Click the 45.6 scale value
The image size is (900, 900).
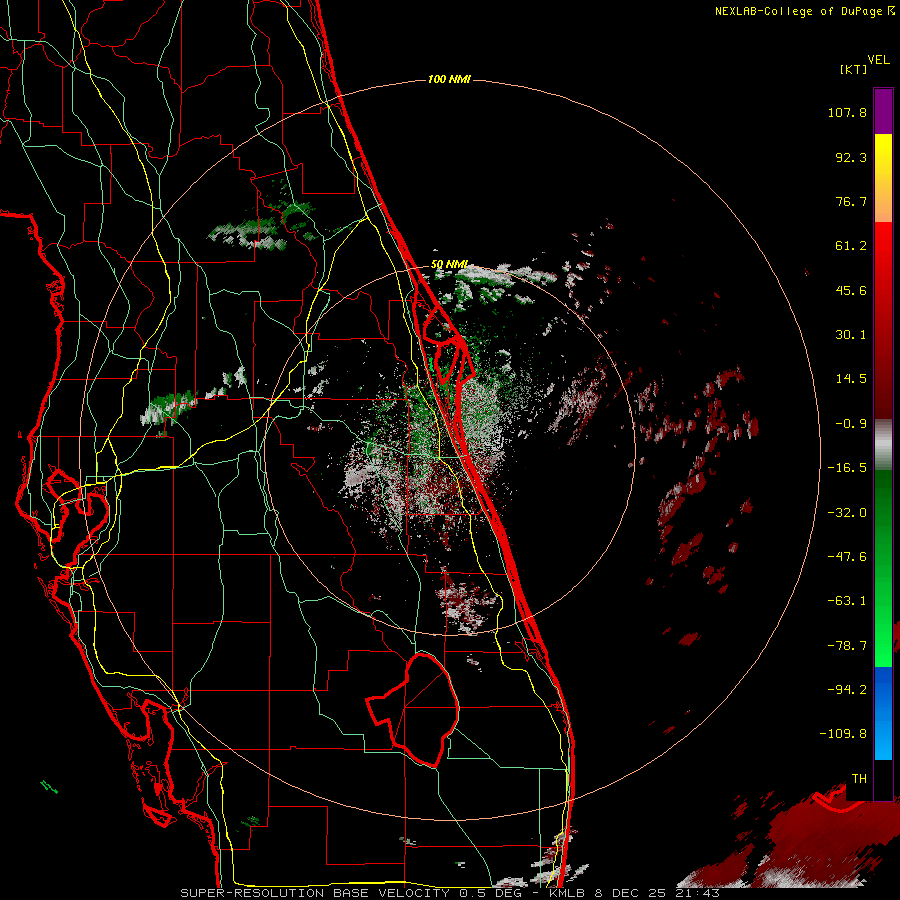tap(851, 290)
